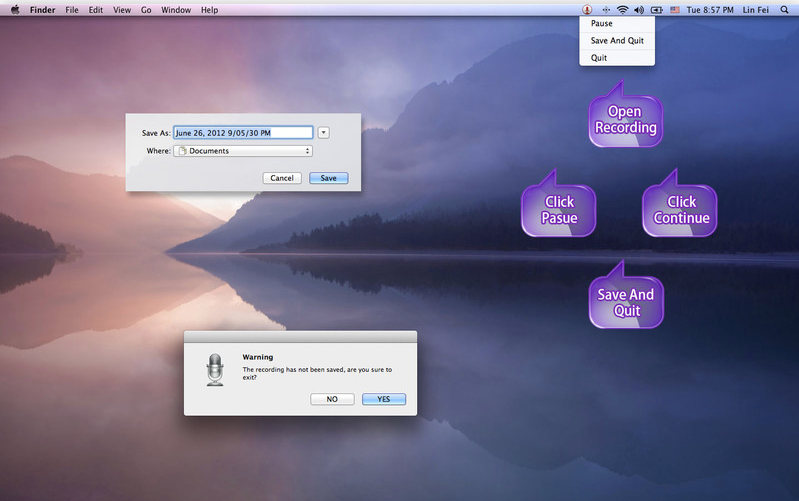Open the US flag input source menu
The image size is (799, 501).
(x=675, y=9)
